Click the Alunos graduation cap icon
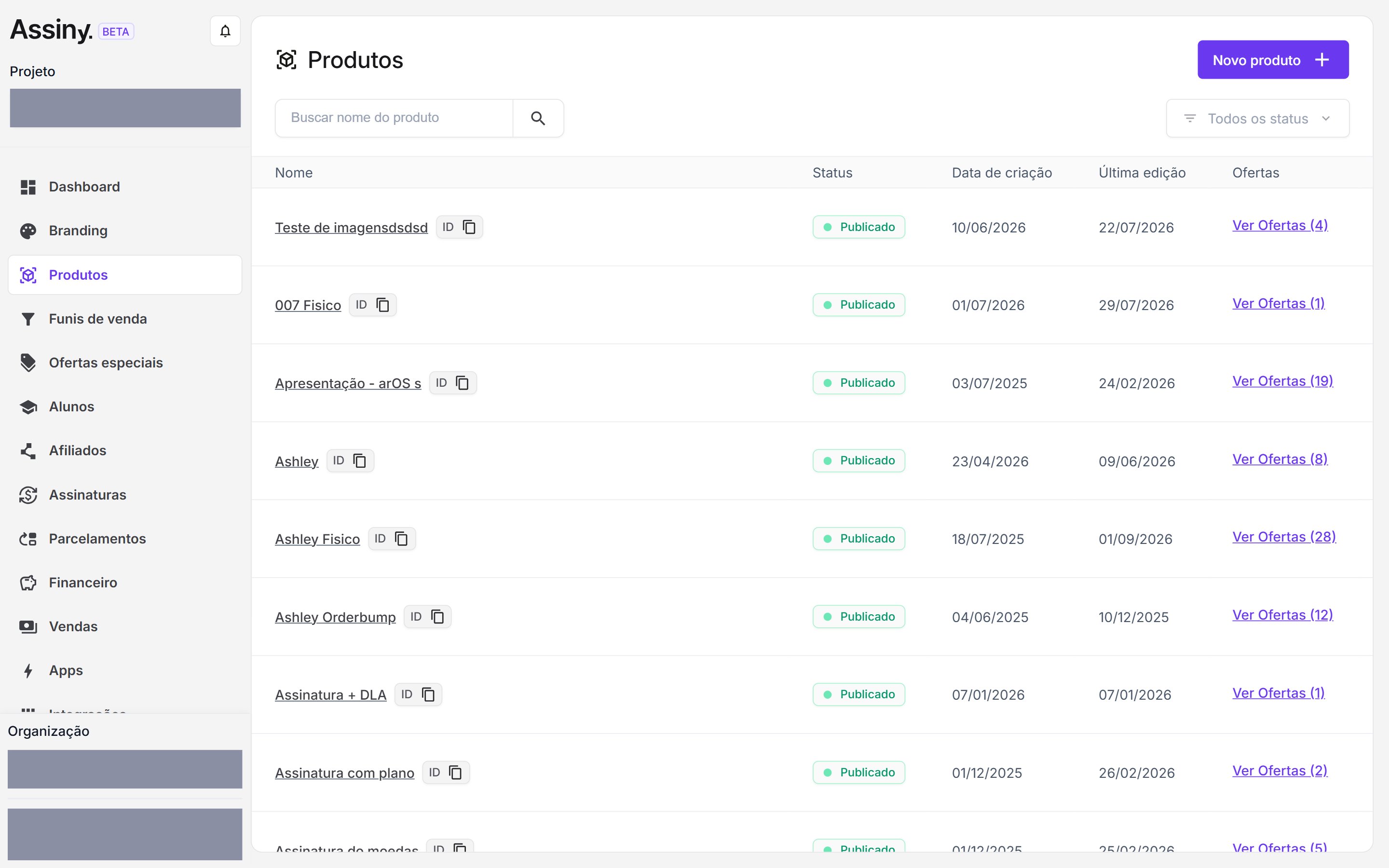The height and width of the screenshot is (868, 1389). click(x=28, y=407)
